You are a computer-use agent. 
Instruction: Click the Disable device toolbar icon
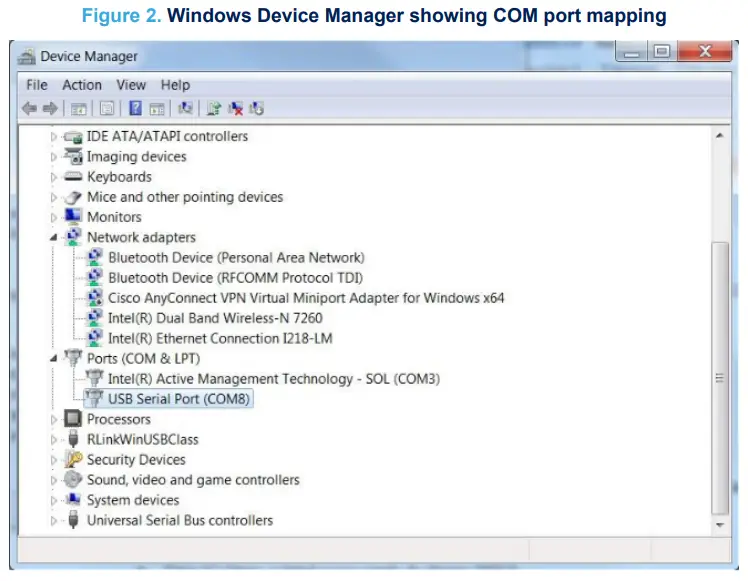coord(257,108)
